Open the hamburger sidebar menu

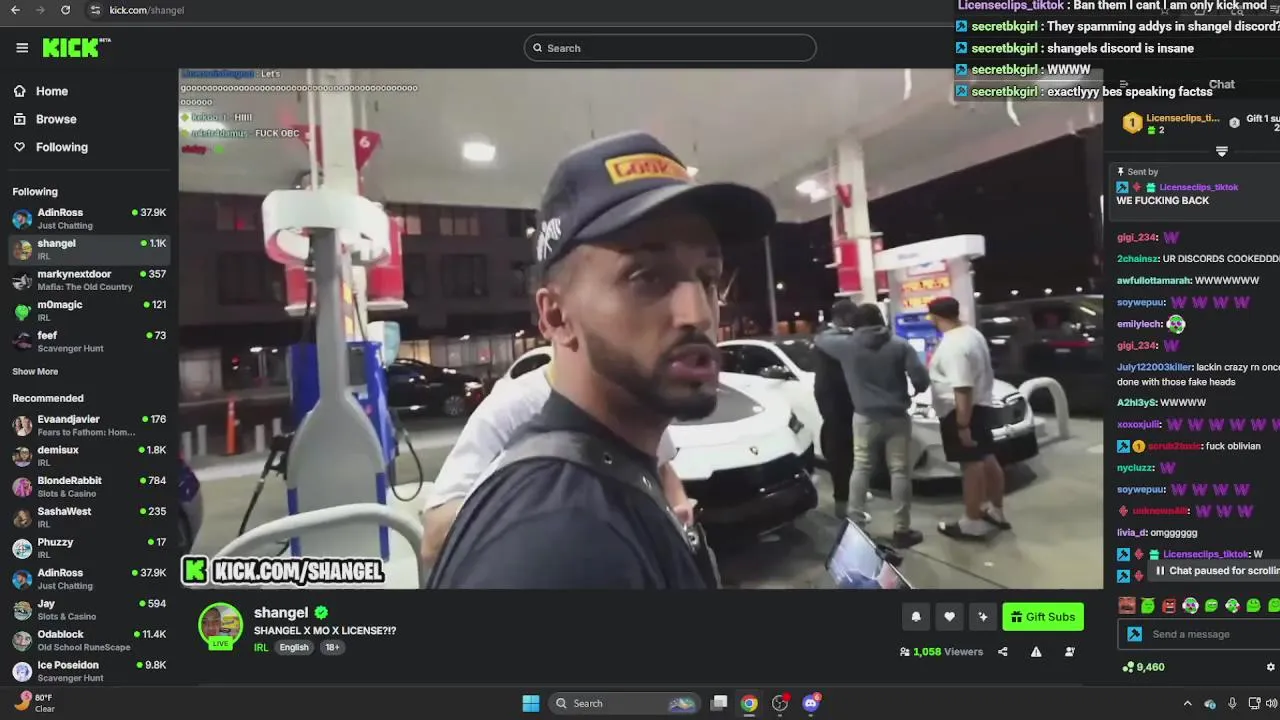pyautogui.click(x=22, y=47)
